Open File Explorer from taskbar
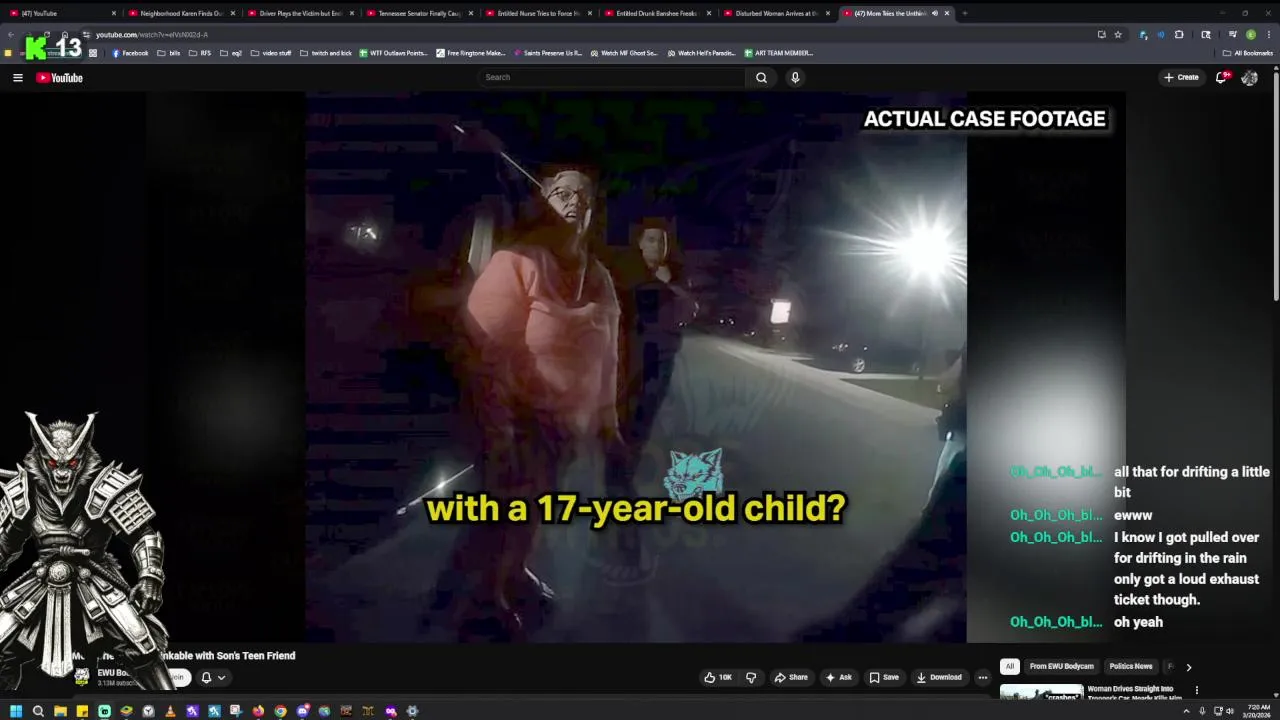1280x720 pixels. (x=60, y=711)
